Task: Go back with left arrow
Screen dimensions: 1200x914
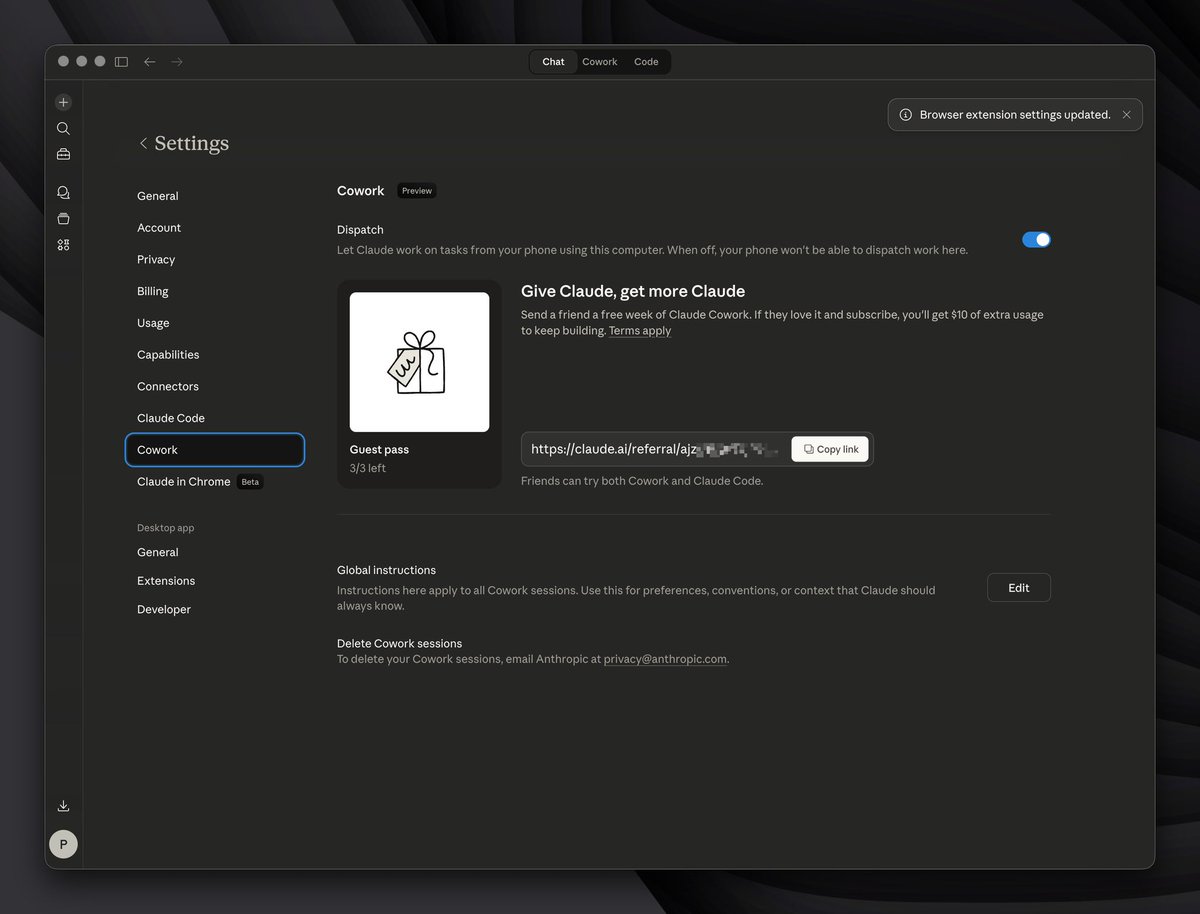Action: pos(150,62)
